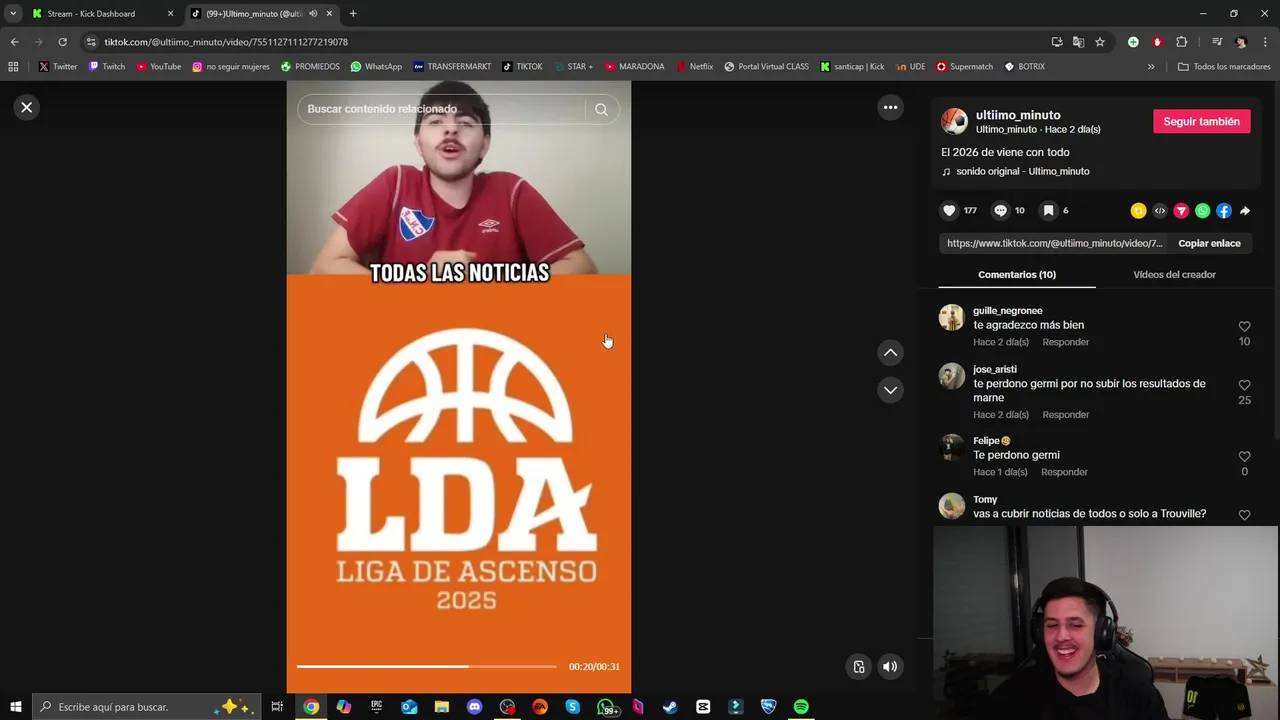The image size is (1280, 720).
Task: Mute the tab via the speaker icon
Action: point(313,14)
